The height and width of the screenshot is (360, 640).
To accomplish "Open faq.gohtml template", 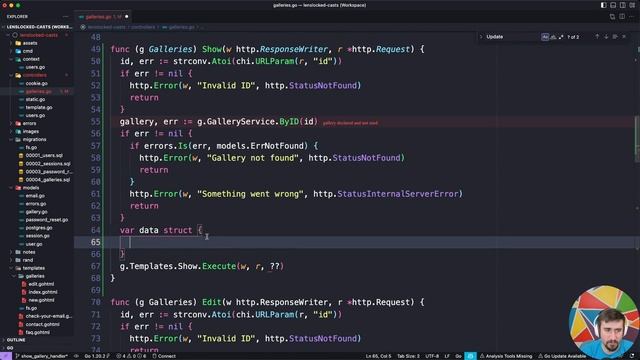I will coord(37,332).
